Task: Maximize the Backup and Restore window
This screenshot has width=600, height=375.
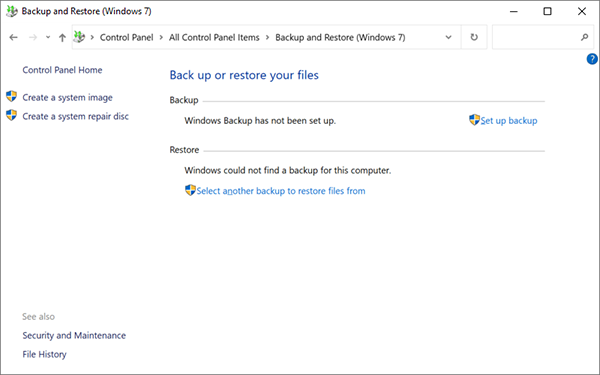Action: 548,11
